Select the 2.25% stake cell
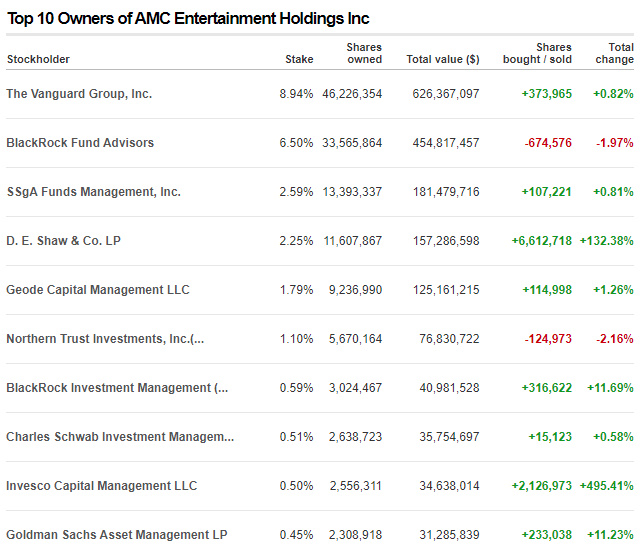The height and width of the screenshot is (551, 640). pyautogui.click(x=296, y=241)
